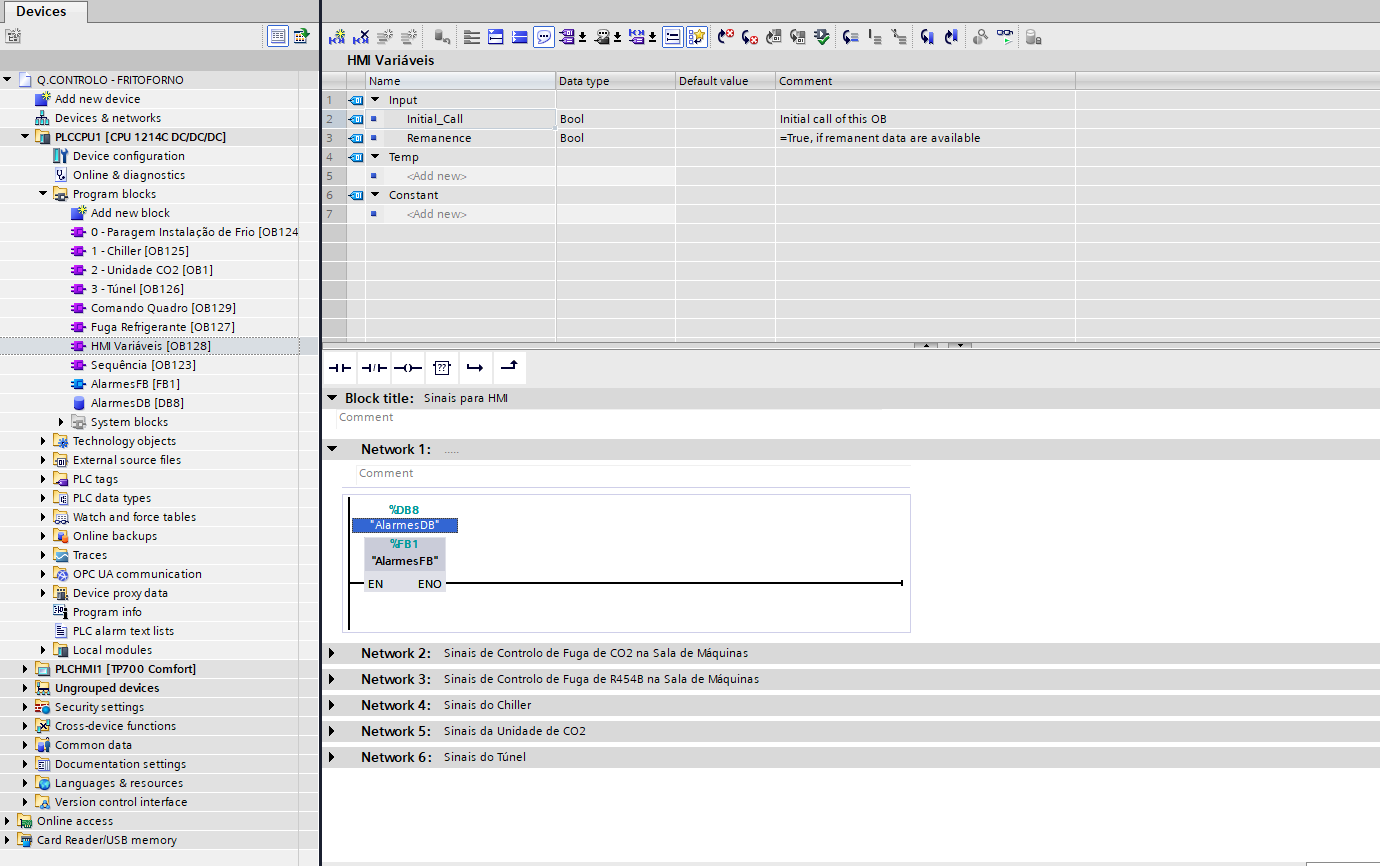Select the Devices tab
The width and height of the screenshot is (1380, 866).
tap(42, 11)
